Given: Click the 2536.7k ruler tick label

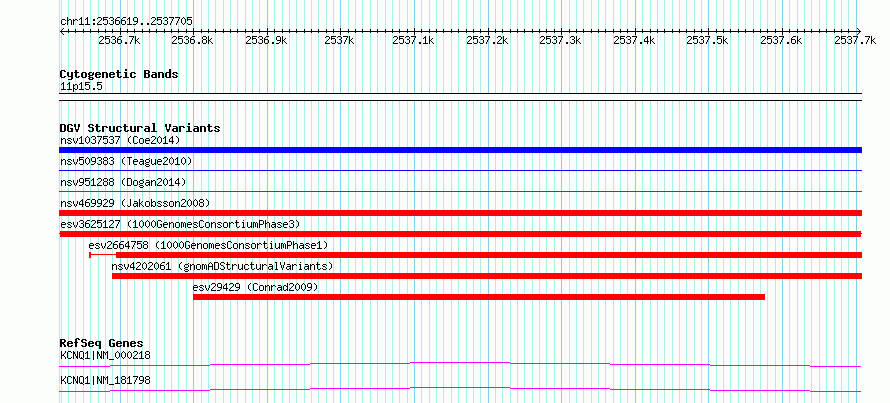Looking at the screenshot, I should 119,41.
